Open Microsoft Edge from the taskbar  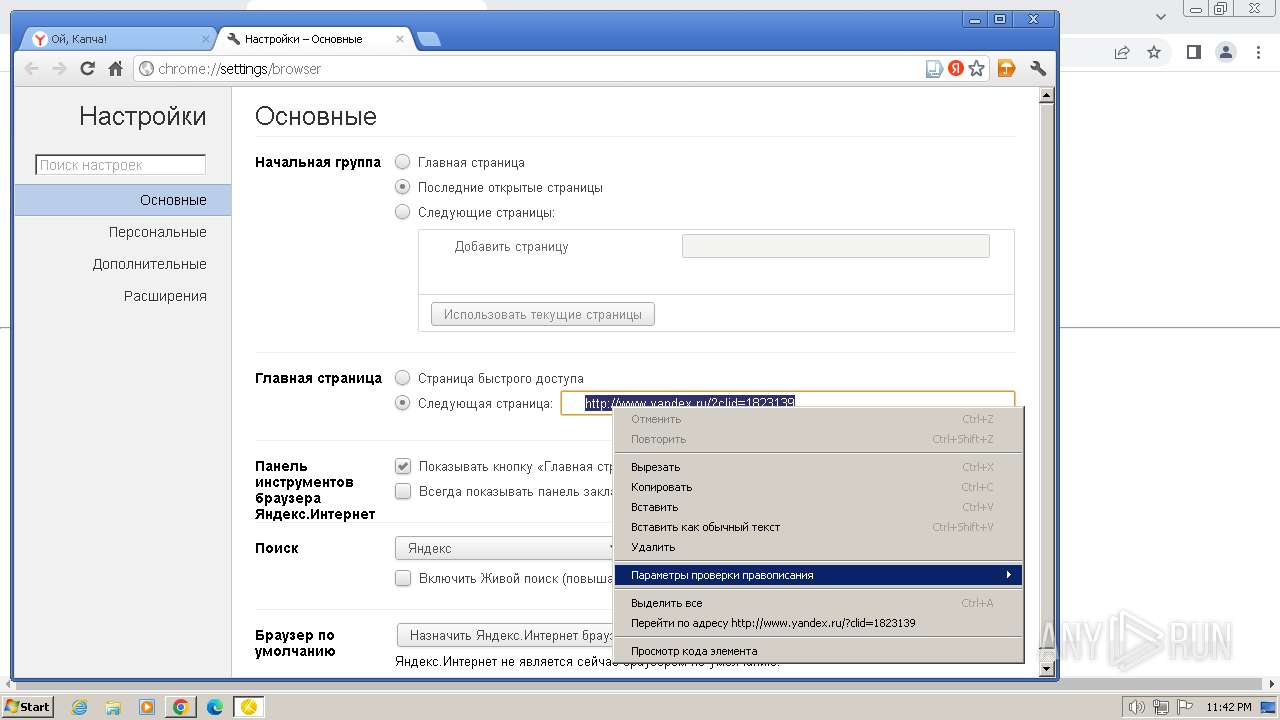pyautogui.click(x=215, y=707)
